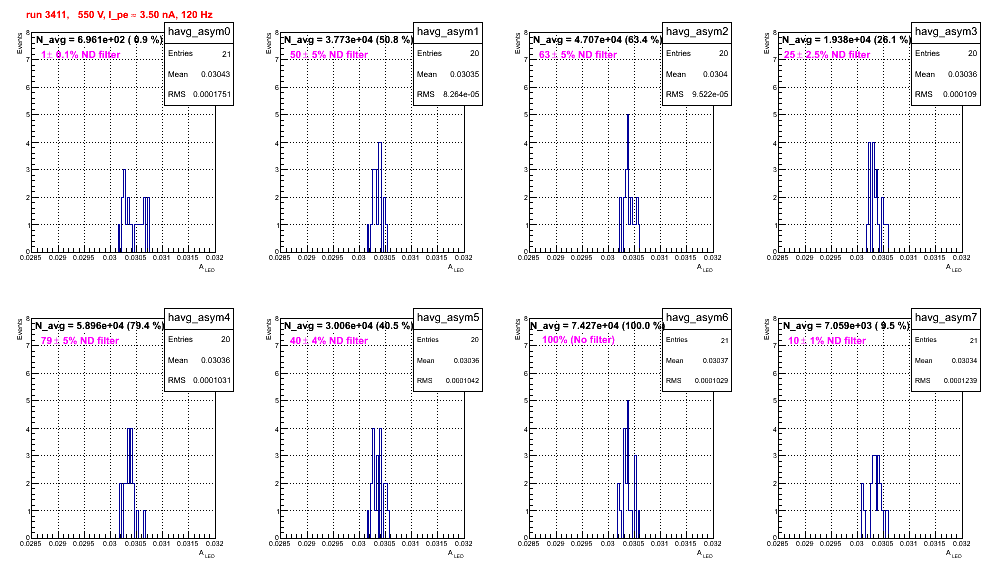This screenshot has height=572, width=996.
Task: Click RMS value 0.0001031 in havg_asym4
Action: click(212, 380)
